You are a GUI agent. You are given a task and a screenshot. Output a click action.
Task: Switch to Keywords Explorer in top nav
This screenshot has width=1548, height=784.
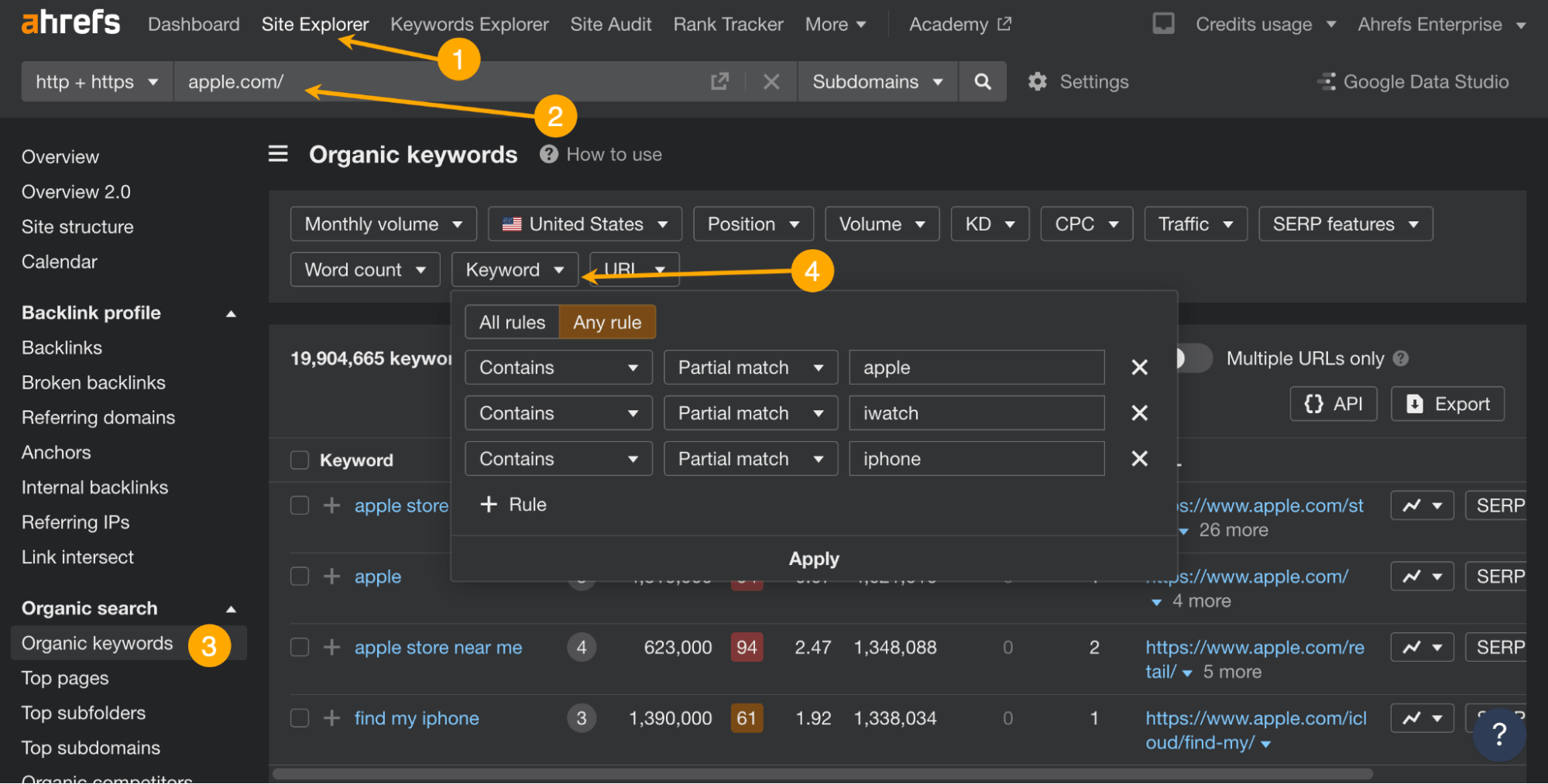pyautogui.click(x=469, y=25)
